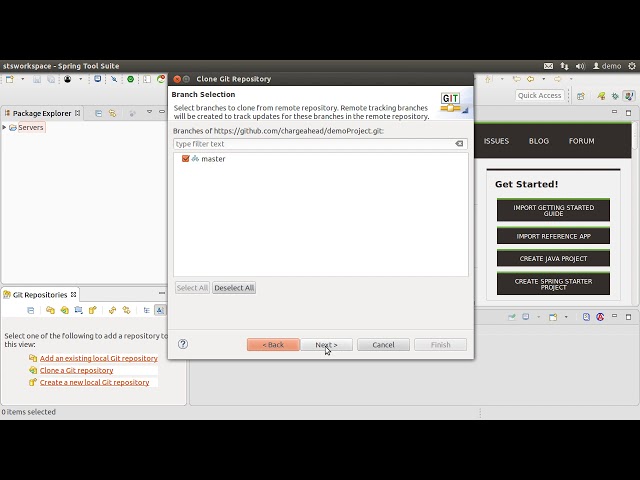Click the Back button in the clone wizard
This screenshot has height=480, width=640.
[273, 345]
